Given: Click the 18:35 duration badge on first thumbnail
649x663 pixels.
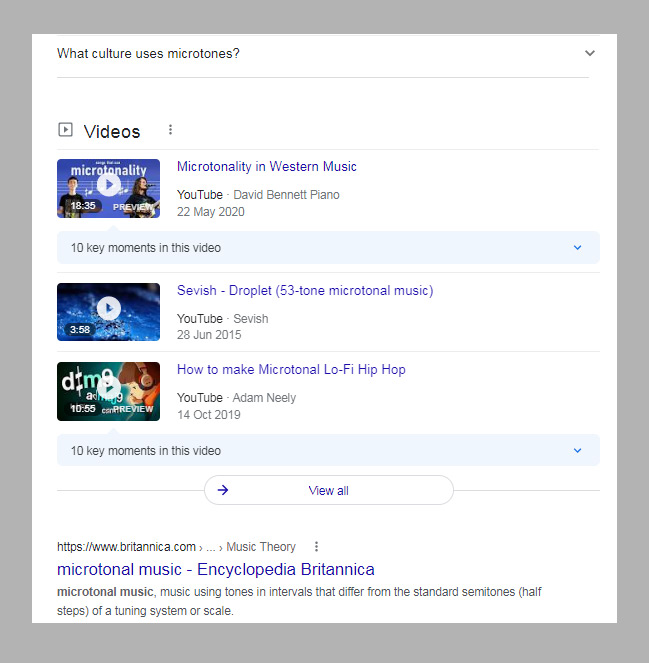Looking at the screenshot, I should 83,206.
